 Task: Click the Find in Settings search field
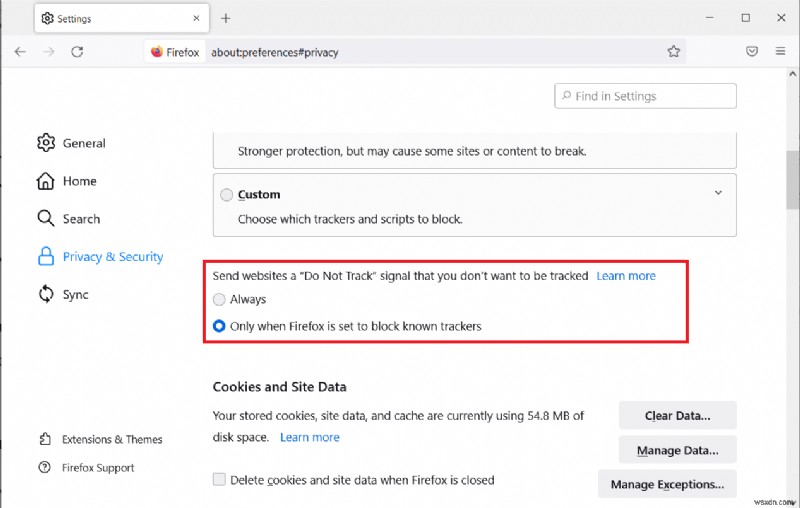[646, 96]
